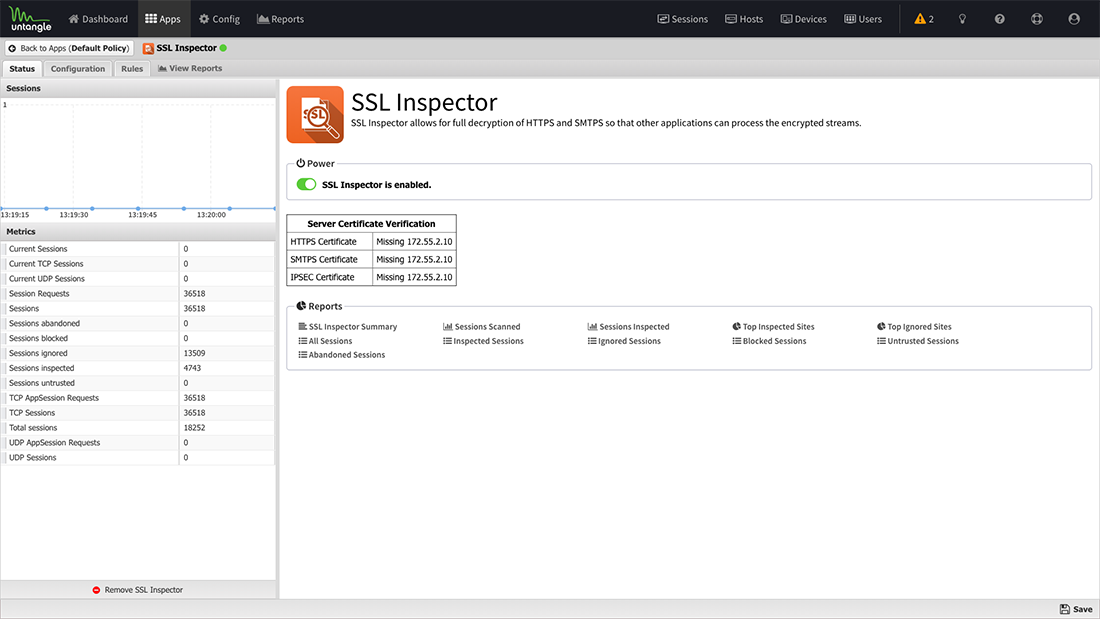The width and height of the screenshot is (1100, 619).
Task: Toggle the SSL Inspector power switch
Action: pyautogui.click(x=306, y=184)
